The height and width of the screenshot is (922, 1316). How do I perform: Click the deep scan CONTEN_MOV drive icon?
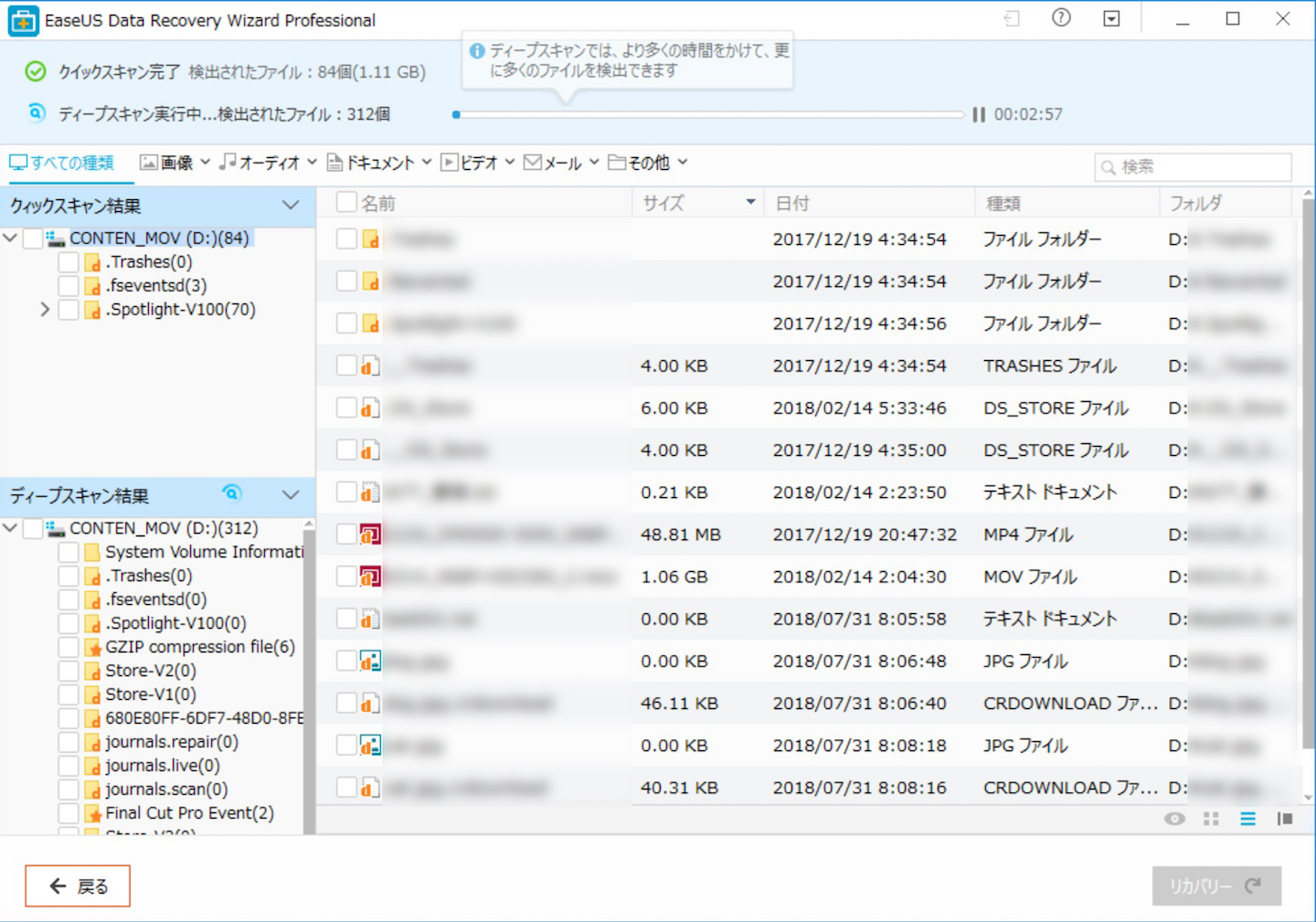pyautogui.click(x=56, y=528)
